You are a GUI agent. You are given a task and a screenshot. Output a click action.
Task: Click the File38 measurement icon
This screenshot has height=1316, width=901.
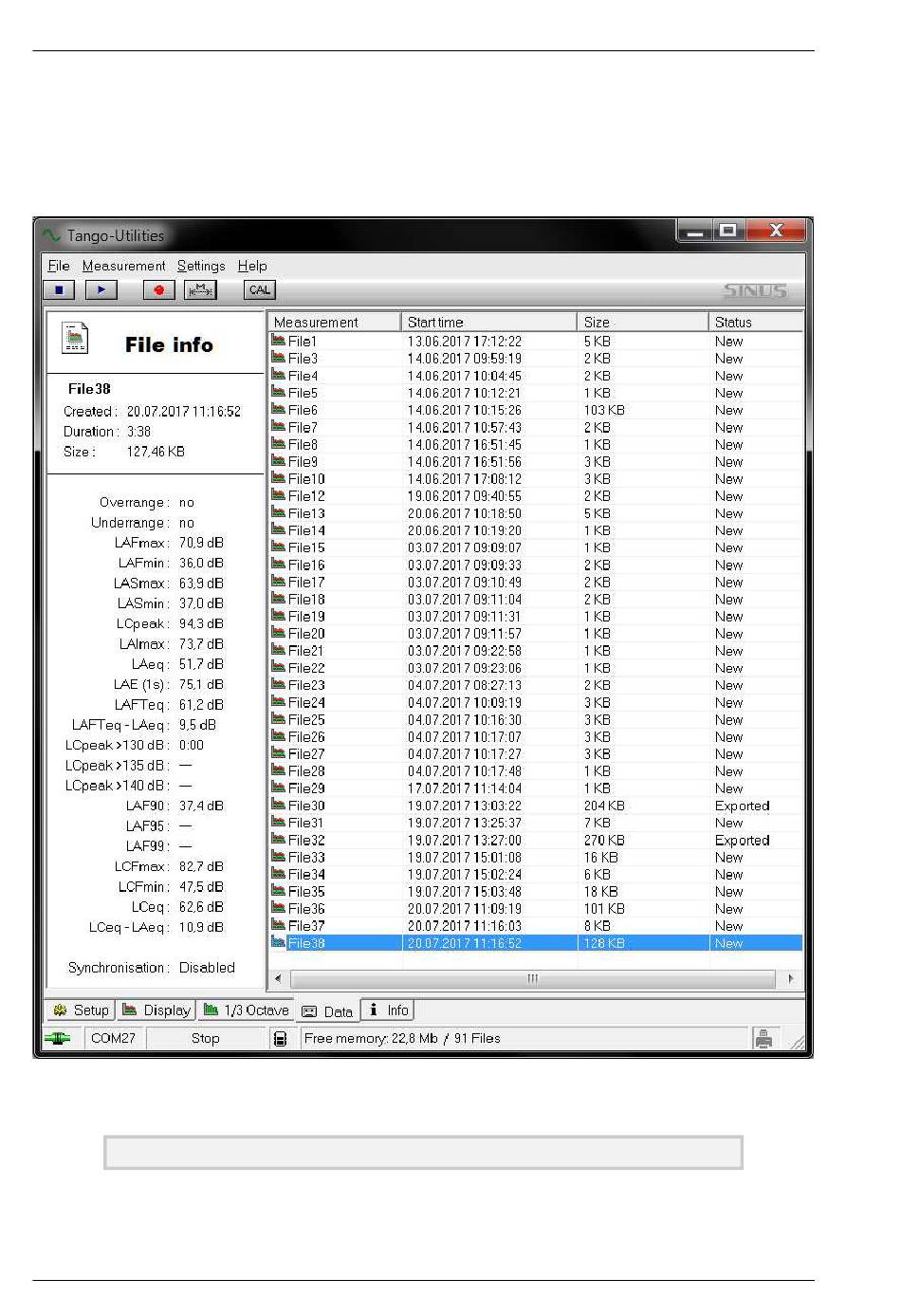pos(279,943)
